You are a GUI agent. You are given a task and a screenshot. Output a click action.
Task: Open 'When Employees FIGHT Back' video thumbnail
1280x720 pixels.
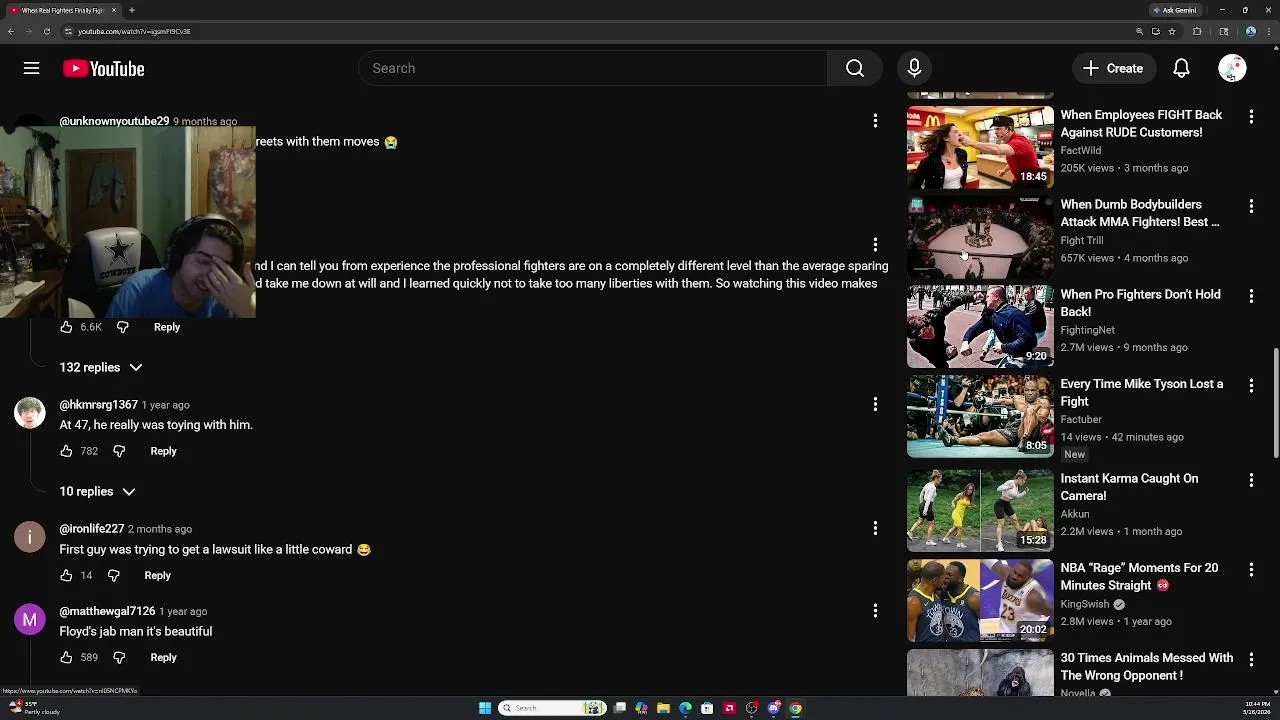[980, 147]
